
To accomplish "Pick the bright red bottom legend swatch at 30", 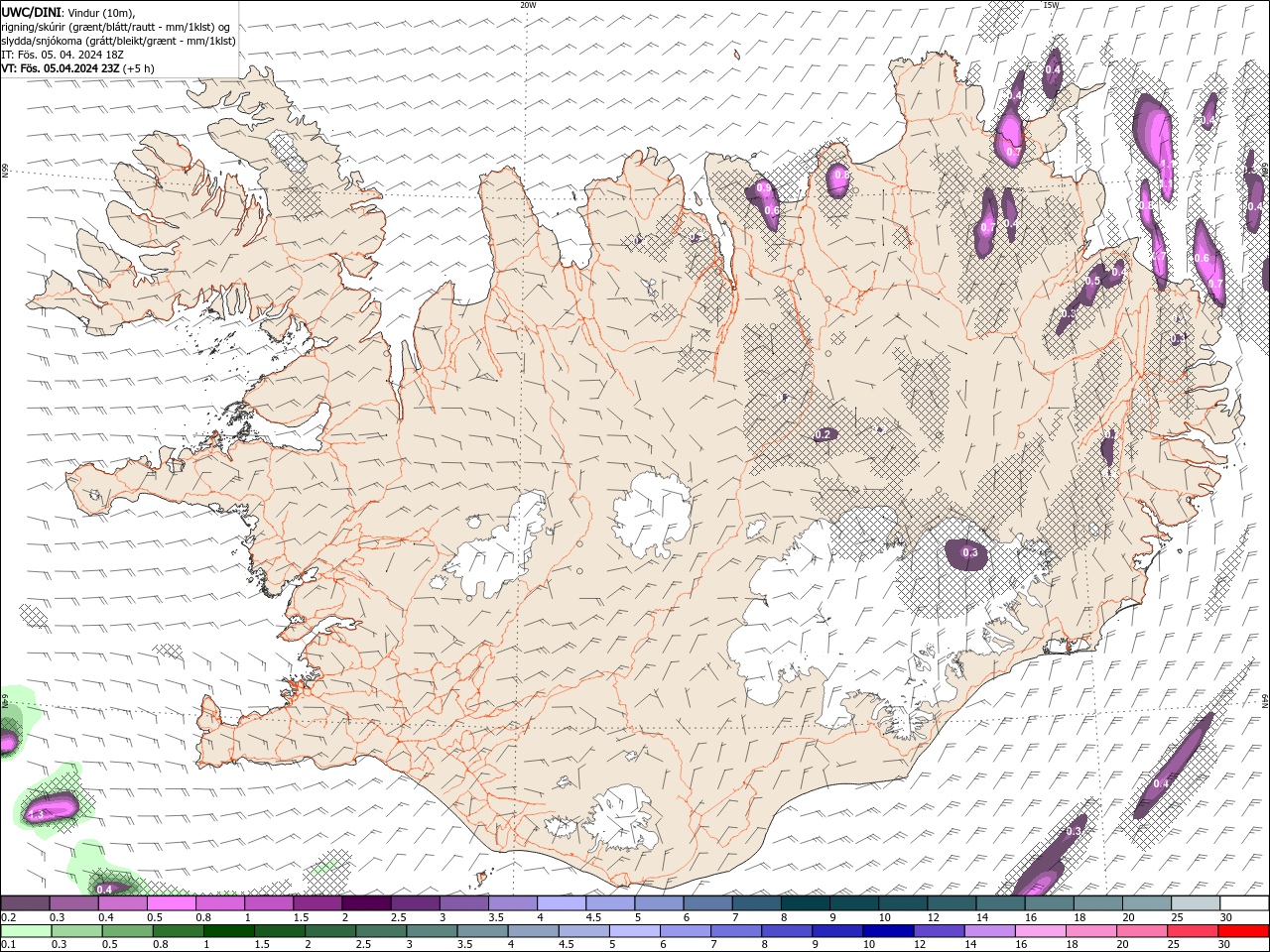I will (1242, 931).
